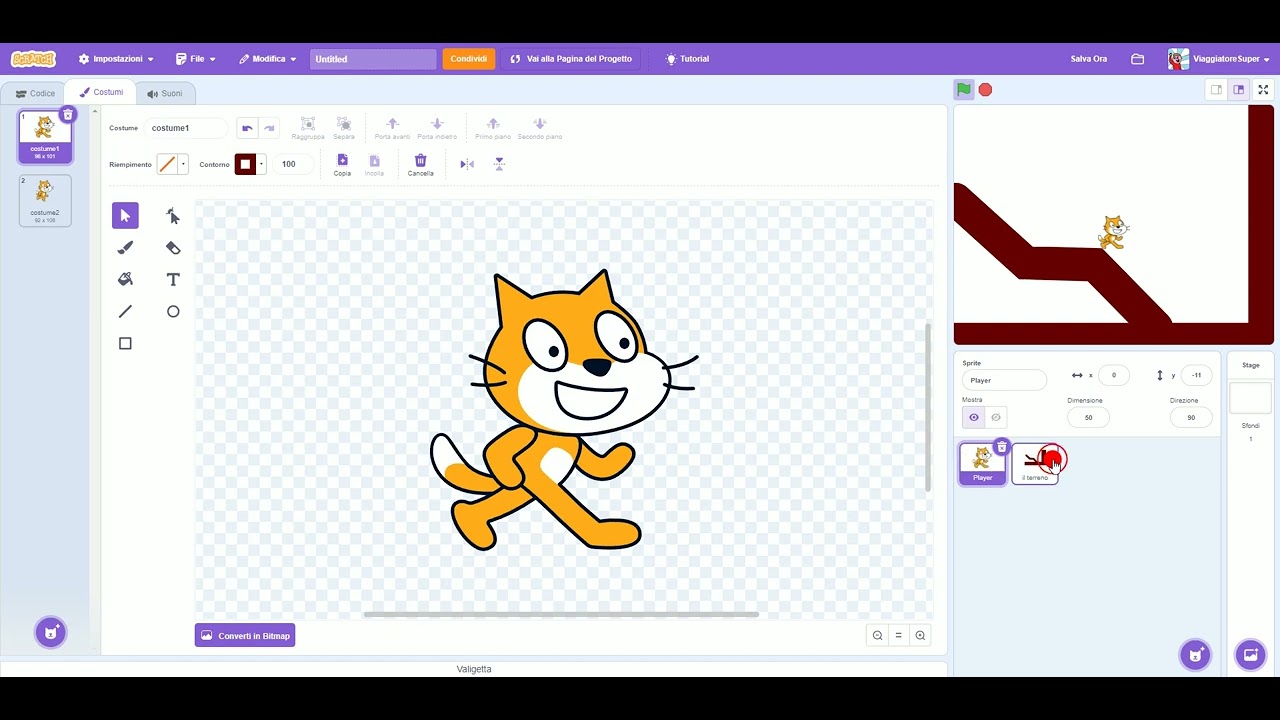Delete the Player sprite with trash icon
Image resolution: width=1280 pixels, height=720 pixels.
(x=1001, y=447)
